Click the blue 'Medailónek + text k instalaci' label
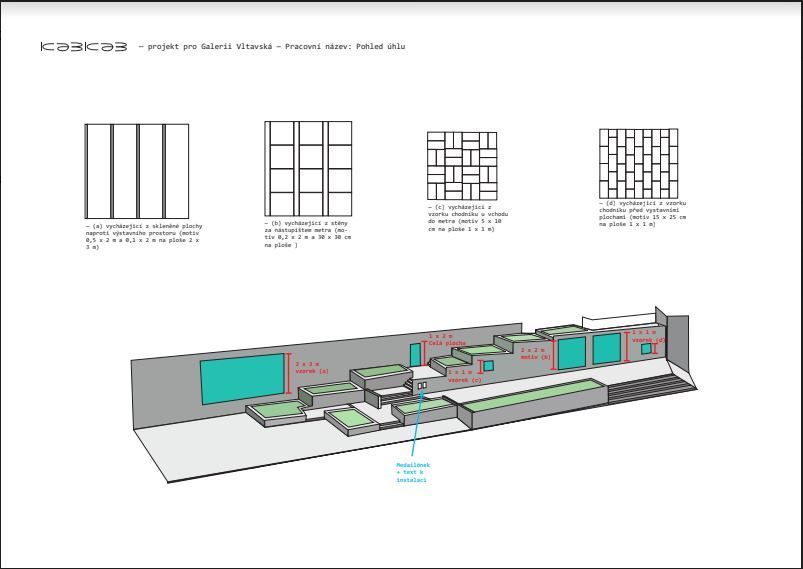Screen dimensions: 803x569 click(412, 472)
